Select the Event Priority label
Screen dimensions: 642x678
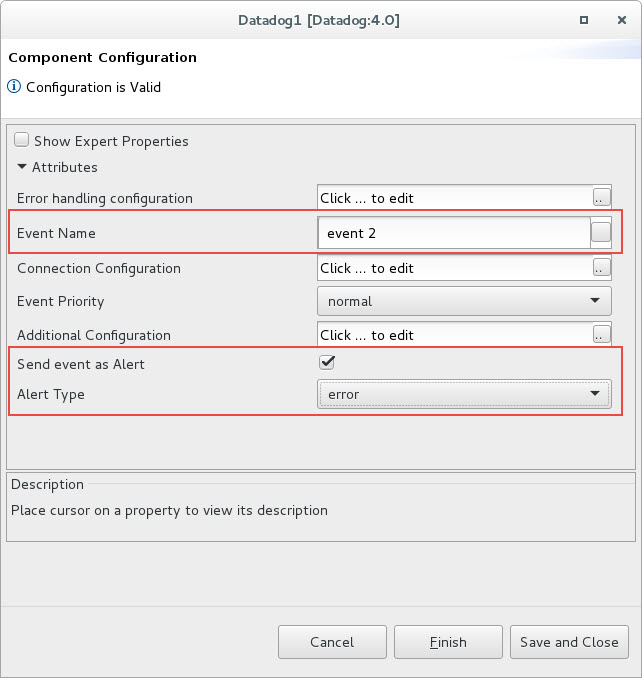point(61,301)
